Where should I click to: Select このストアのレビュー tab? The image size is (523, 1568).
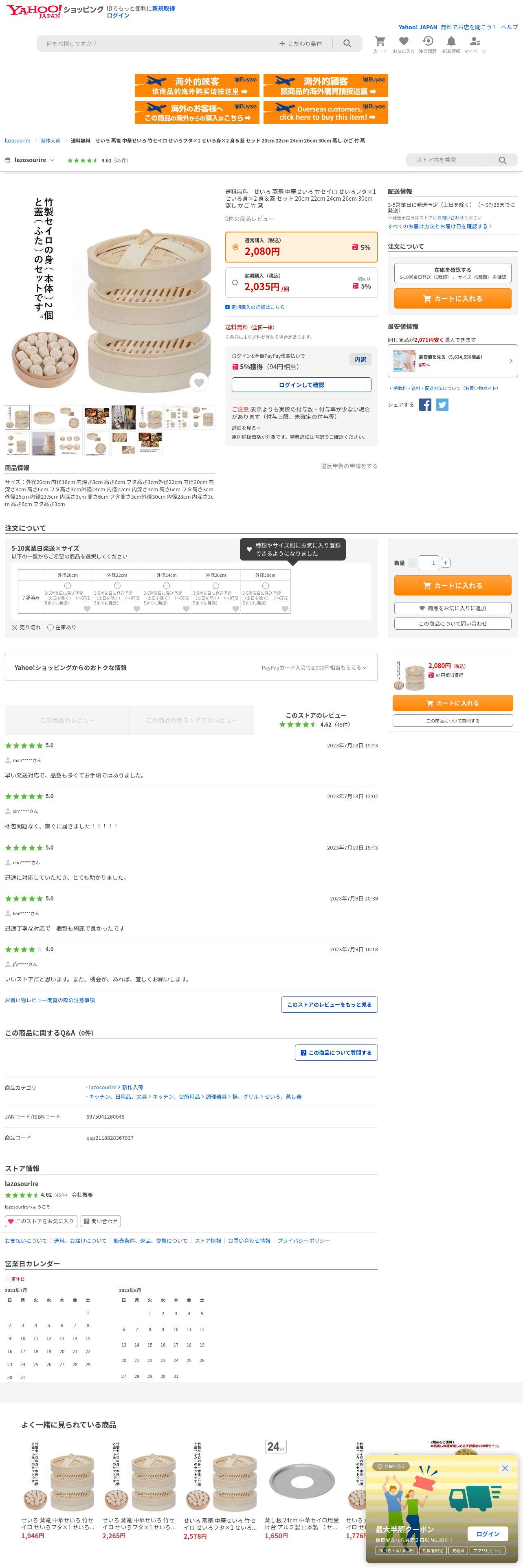pyautogui.click(x=316, y=719)
